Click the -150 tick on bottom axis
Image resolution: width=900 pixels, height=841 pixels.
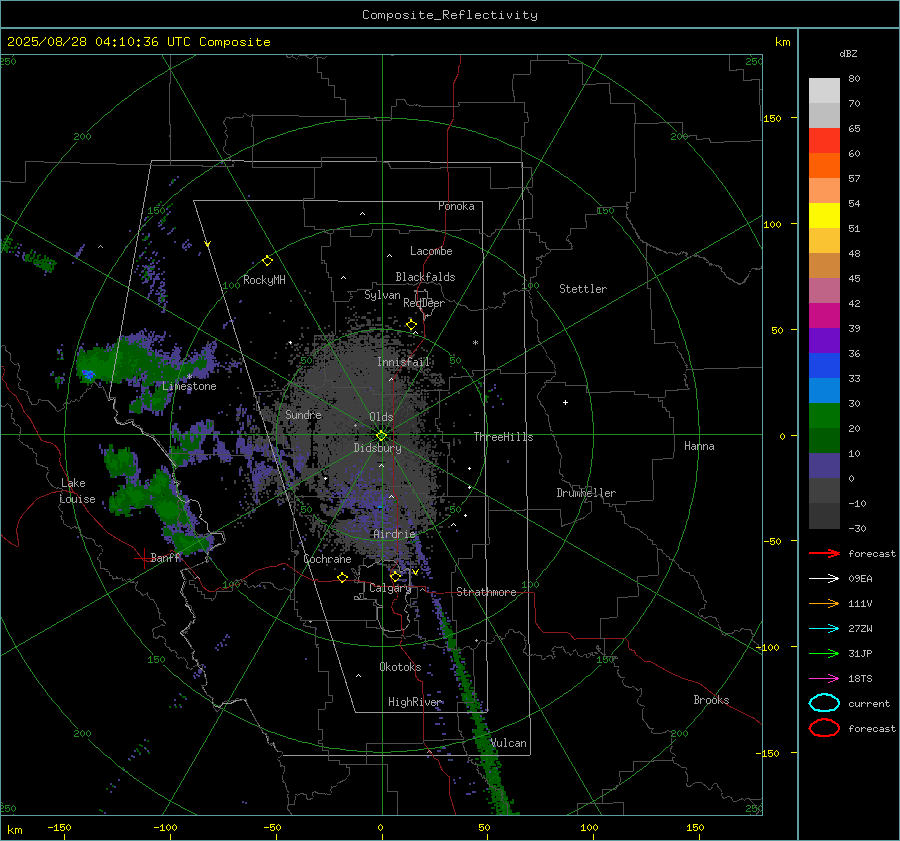[59, 827]
